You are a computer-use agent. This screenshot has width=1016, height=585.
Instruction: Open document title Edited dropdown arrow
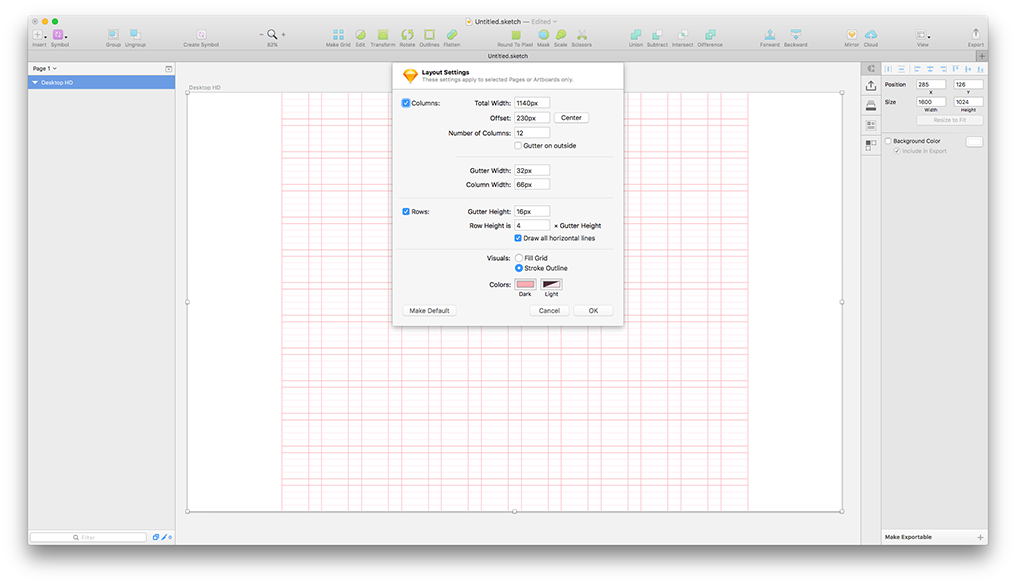555,21
